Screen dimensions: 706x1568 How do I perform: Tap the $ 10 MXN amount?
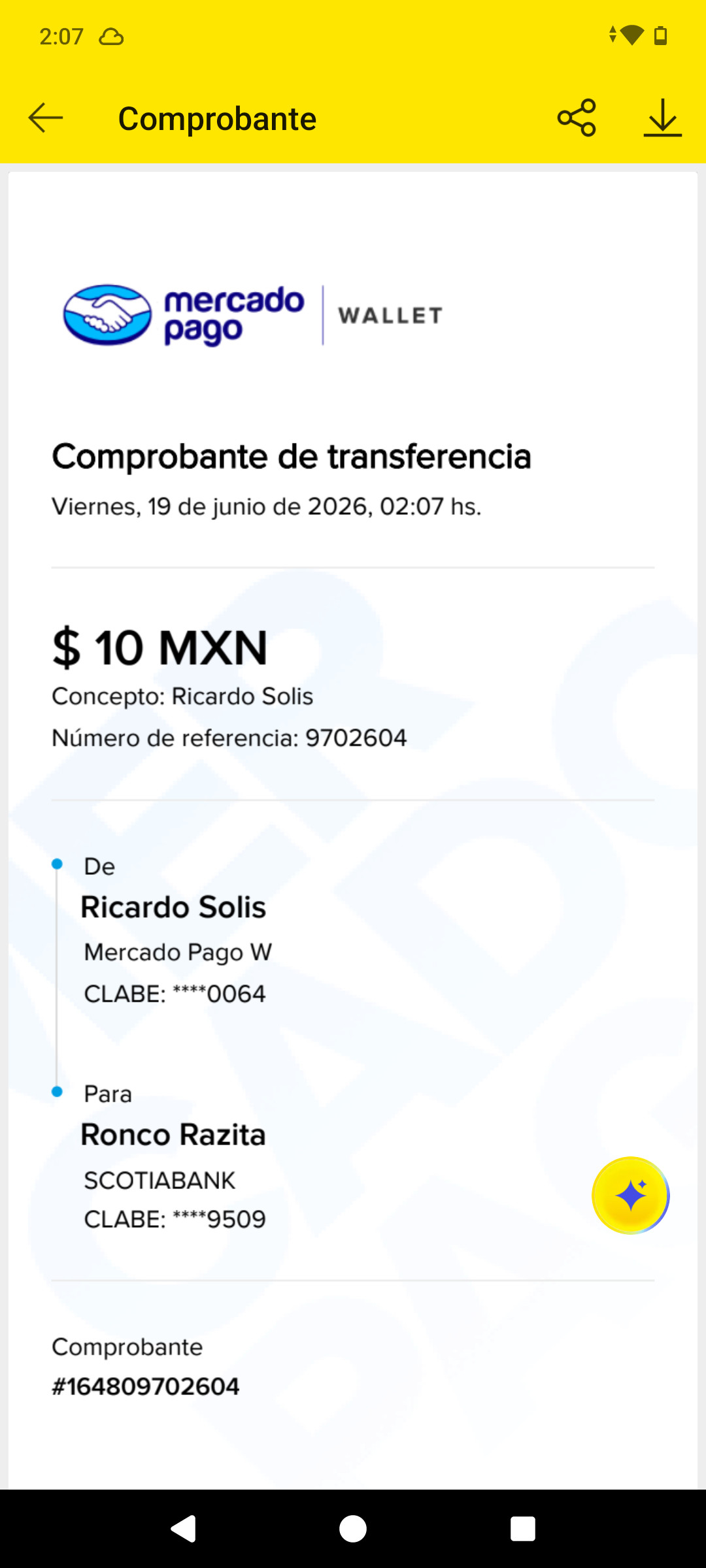tap(160, 648)
